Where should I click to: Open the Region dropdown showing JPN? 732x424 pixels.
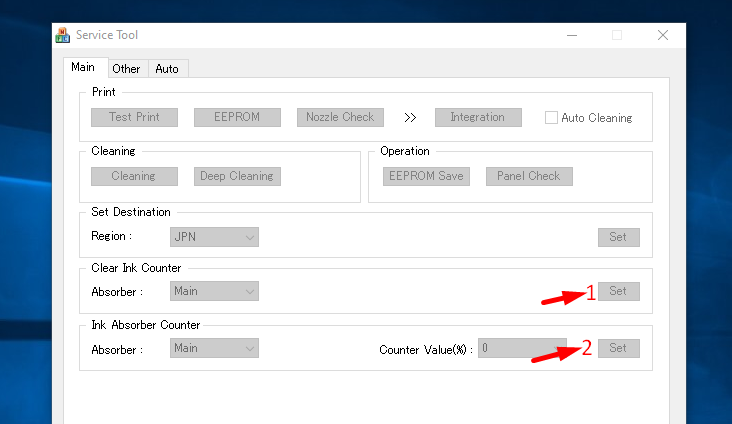(214, 237)
